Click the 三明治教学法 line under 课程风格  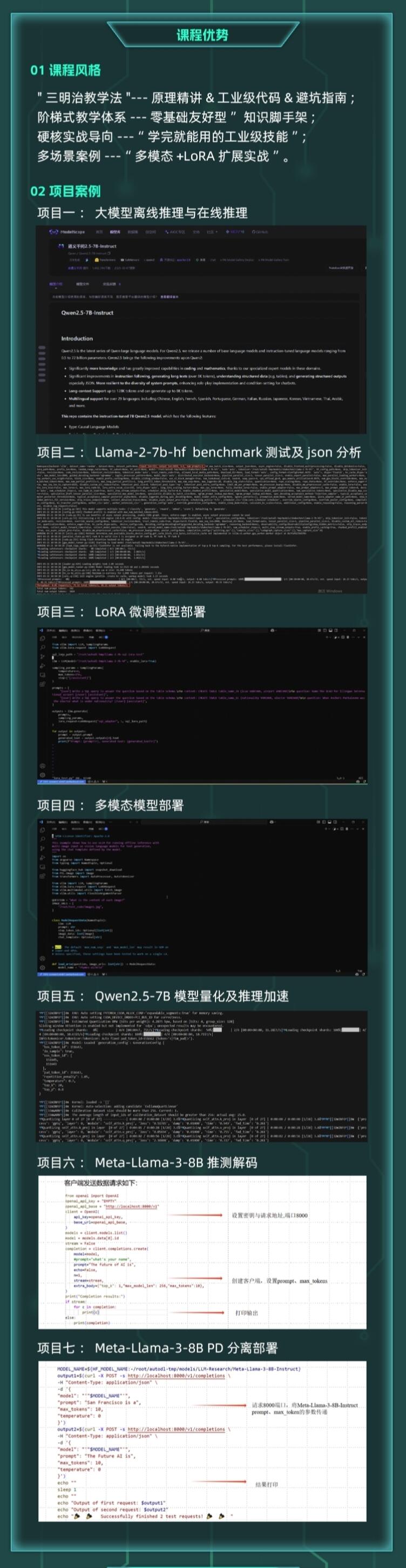197,97
